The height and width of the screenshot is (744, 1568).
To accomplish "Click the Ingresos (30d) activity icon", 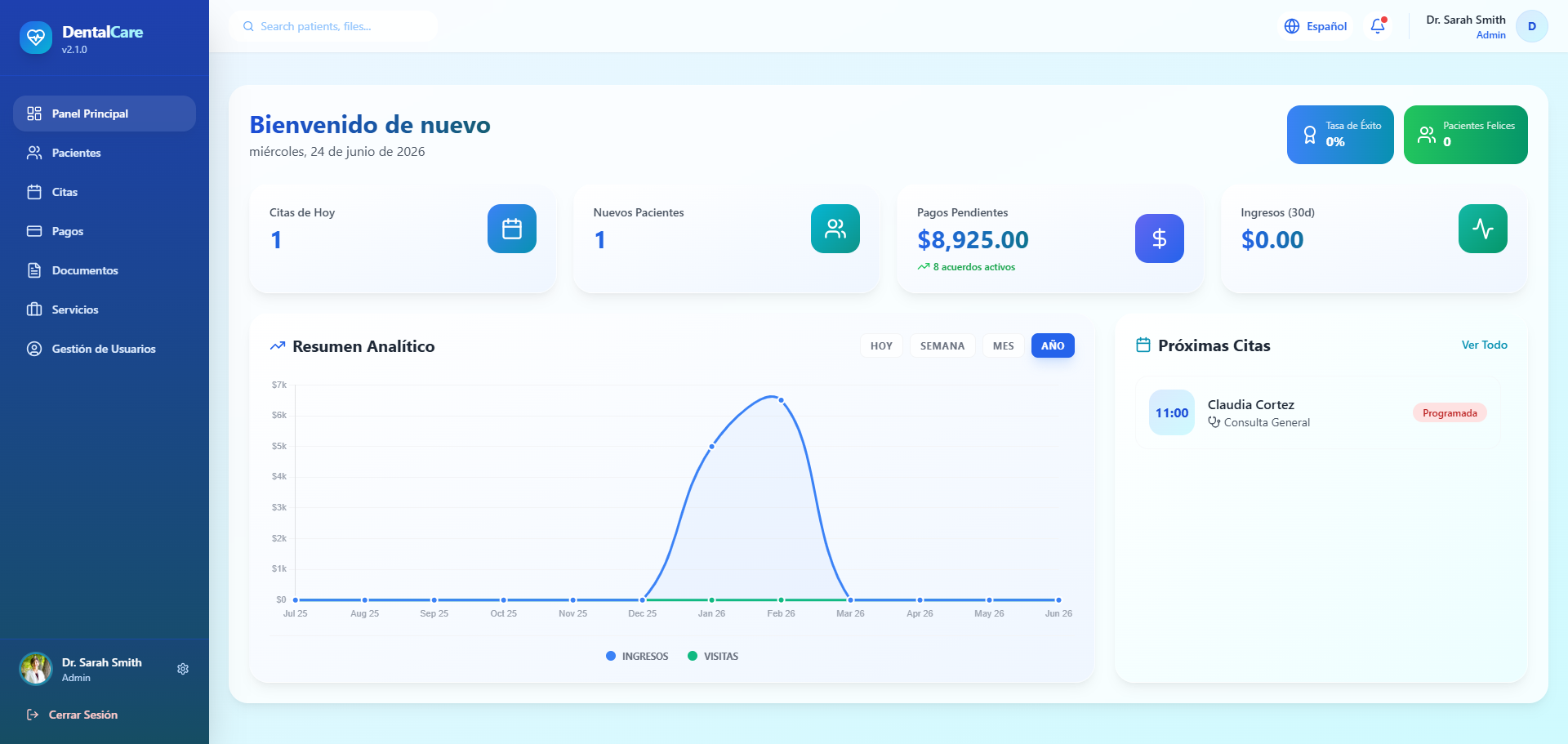I will coord(1483,229).
